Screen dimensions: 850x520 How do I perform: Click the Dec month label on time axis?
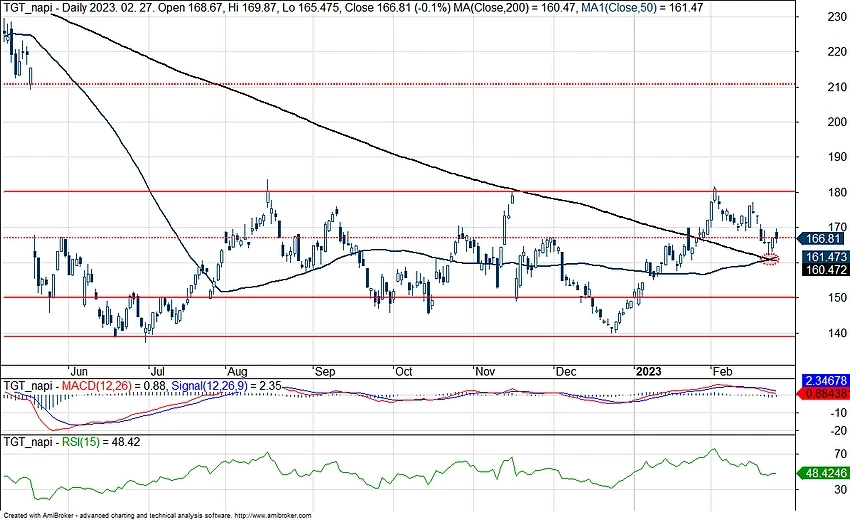pos(565,371)
